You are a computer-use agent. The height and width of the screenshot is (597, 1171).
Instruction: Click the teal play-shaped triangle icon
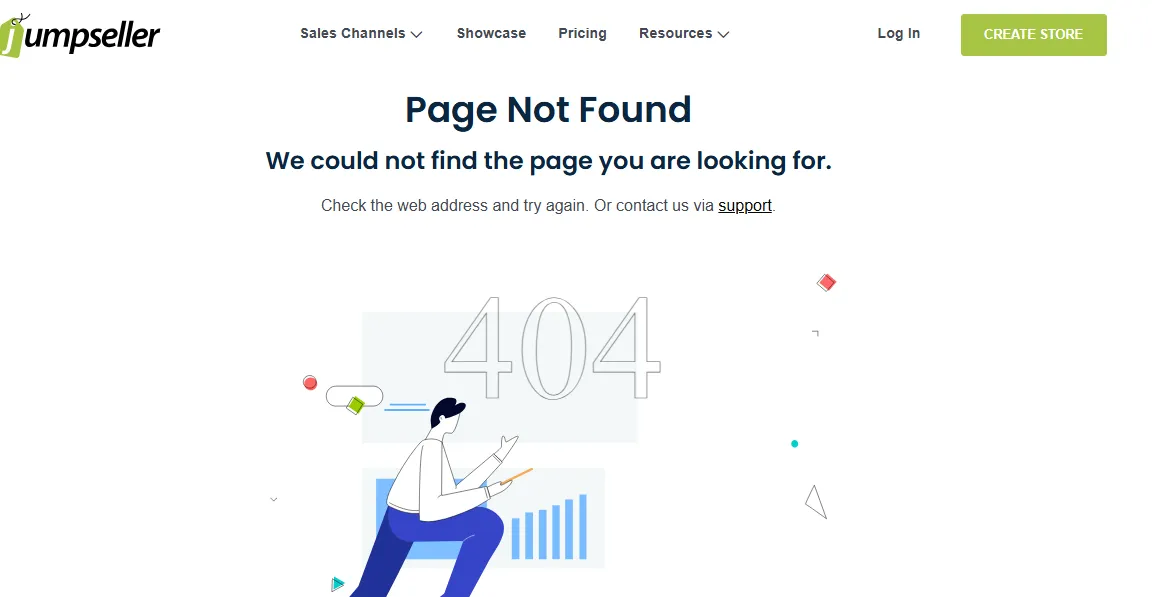[338, 584]
